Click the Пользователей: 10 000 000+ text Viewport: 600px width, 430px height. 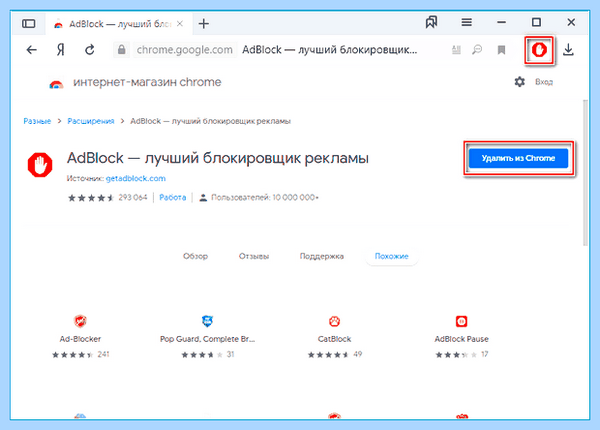(264, 198)
